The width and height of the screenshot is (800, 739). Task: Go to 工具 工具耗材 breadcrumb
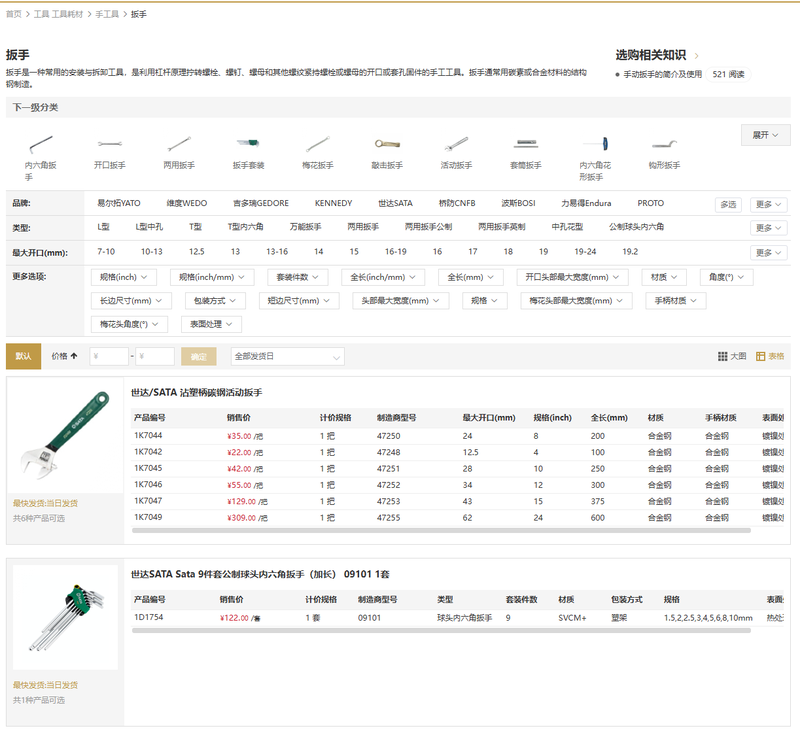click(x=58, y=14)
